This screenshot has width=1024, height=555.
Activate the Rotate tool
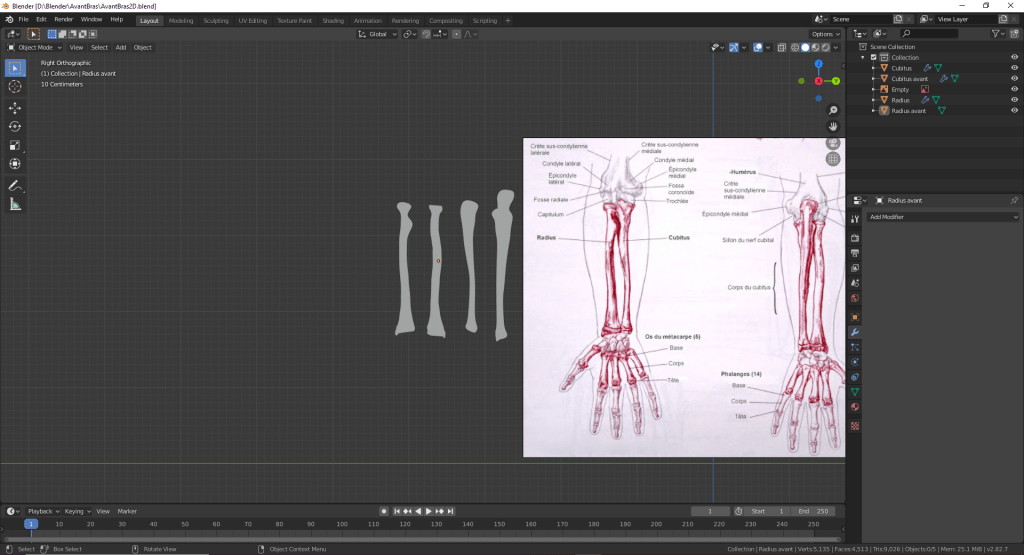15,126
